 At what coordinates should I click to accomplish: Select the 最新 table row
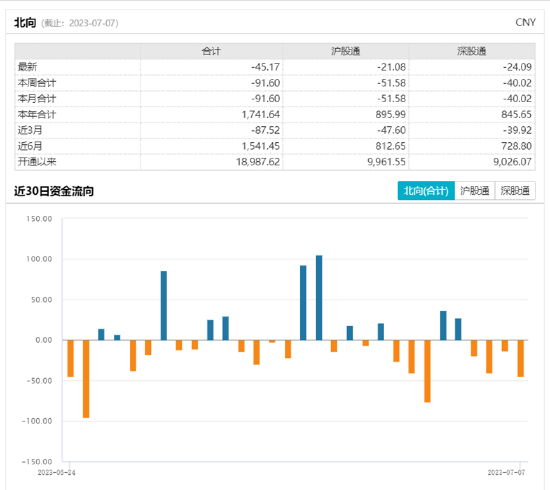tap(275, 67)
